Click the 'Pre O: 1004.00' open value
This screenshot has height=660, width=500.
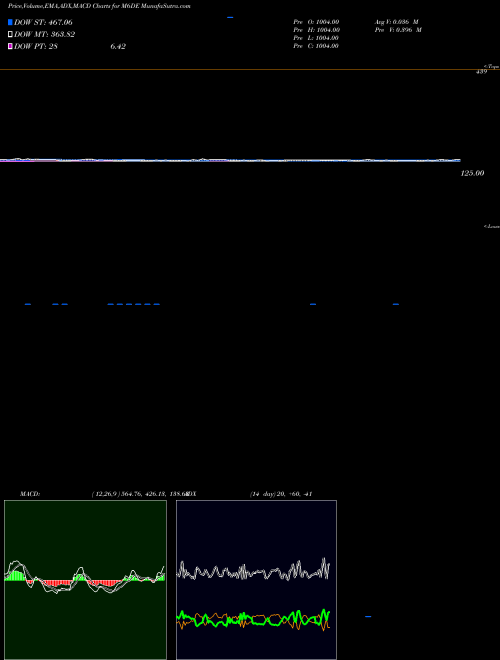coord(316,22)
